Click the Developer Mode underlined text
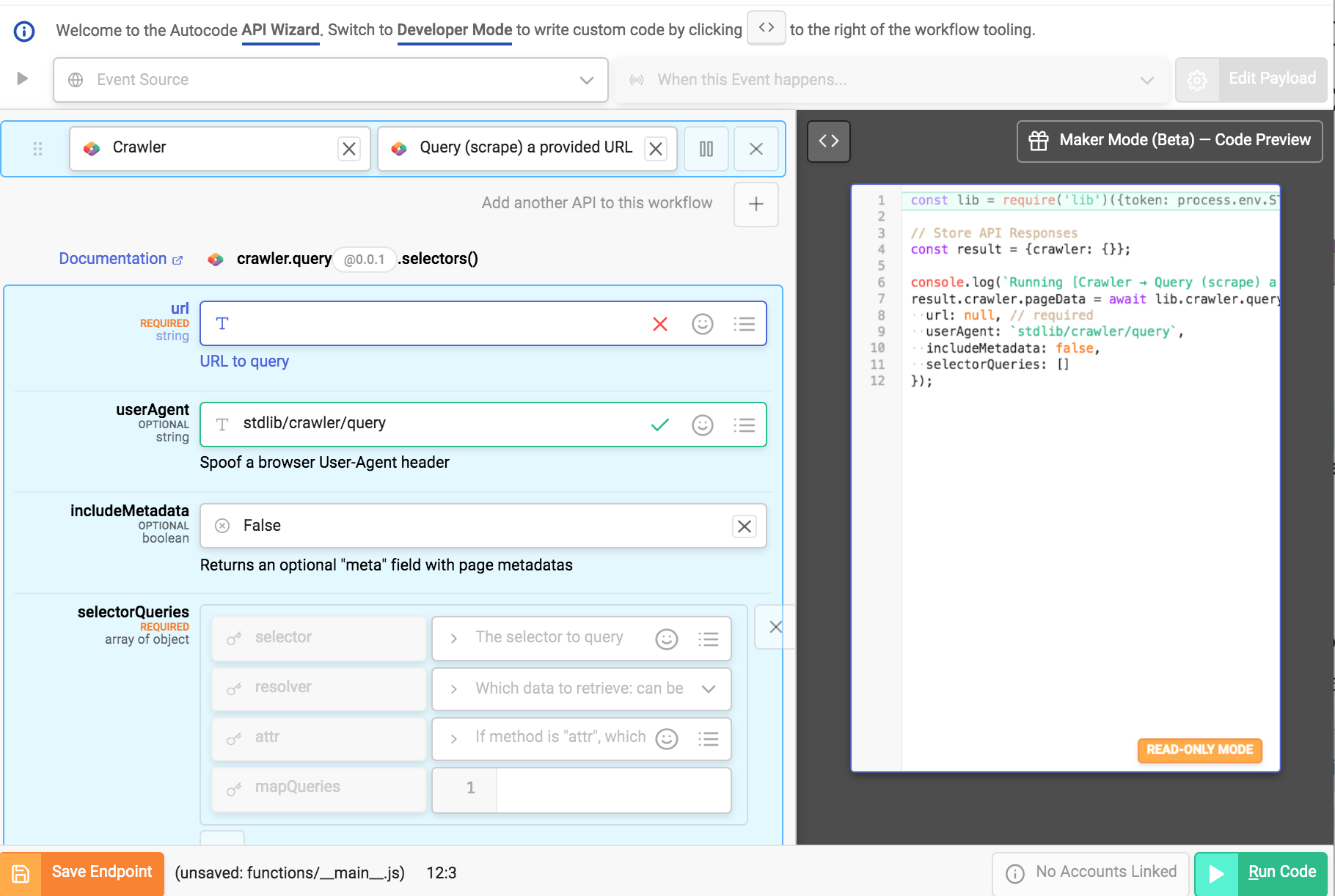Screen dimensions: 1335x896 [455, 30]
